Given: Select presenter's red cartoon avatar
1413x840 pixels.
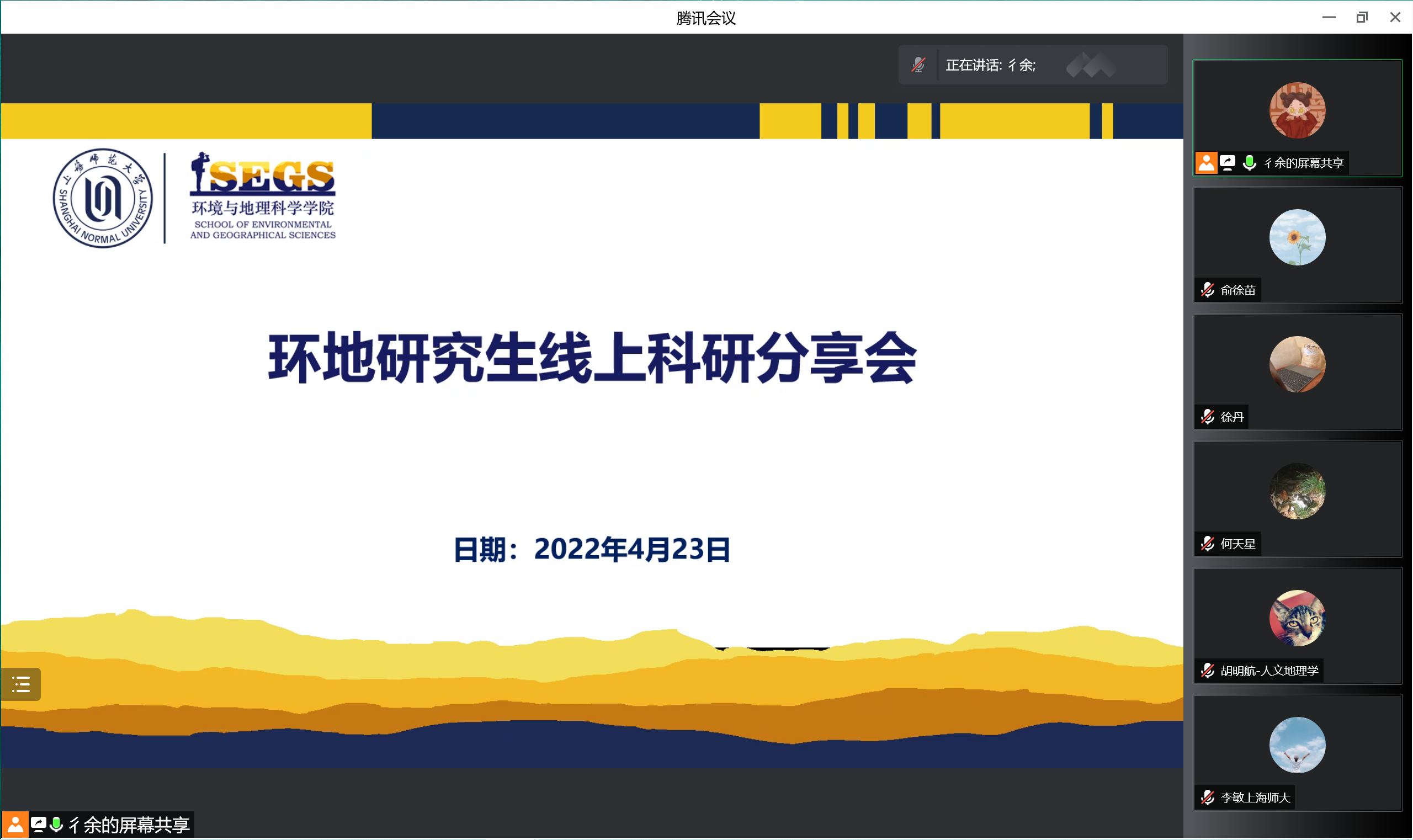Looking at the screenshot, I should point(1297,110).
